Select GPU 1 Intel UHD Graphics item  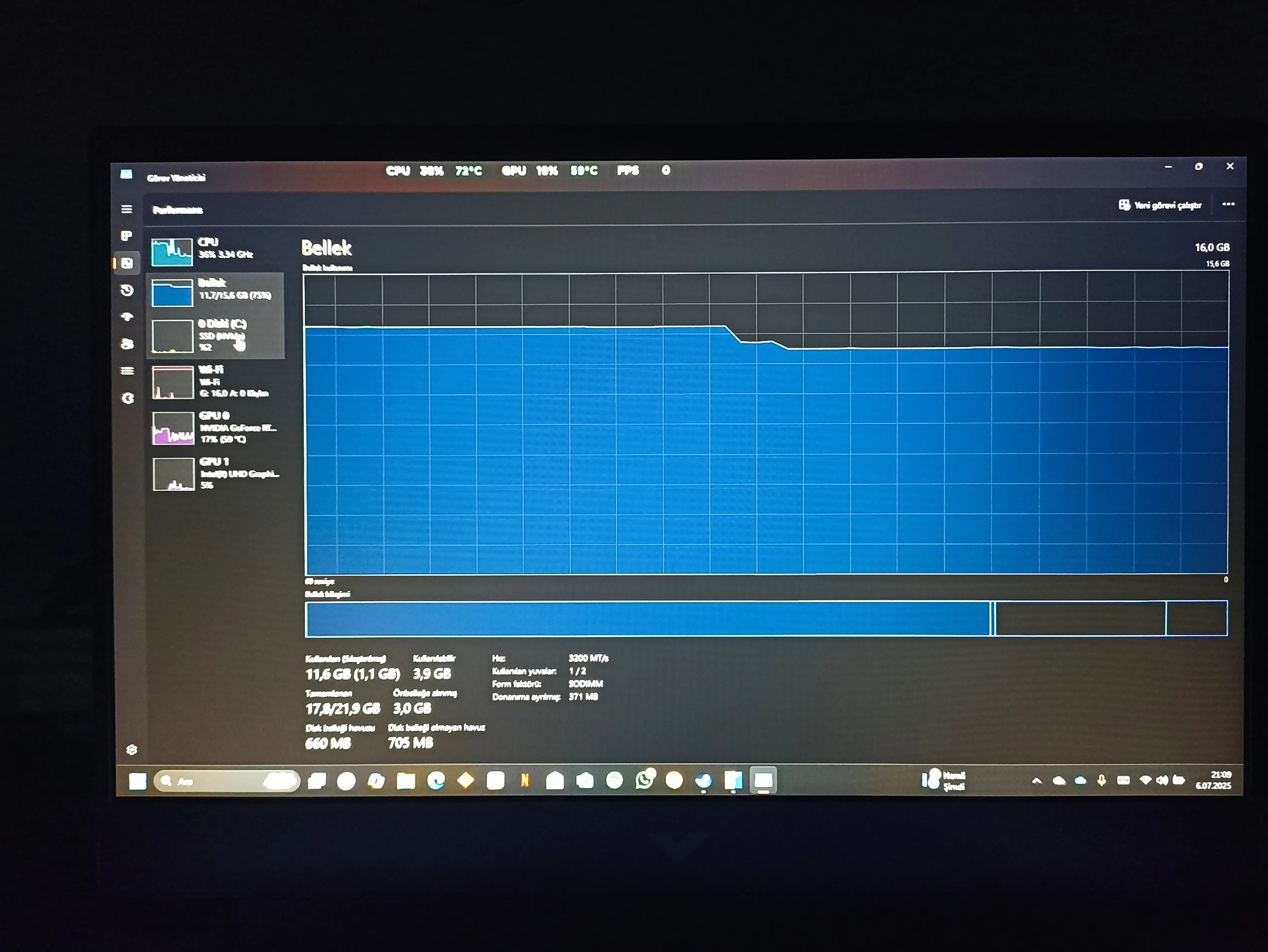(x=215, y=474)
